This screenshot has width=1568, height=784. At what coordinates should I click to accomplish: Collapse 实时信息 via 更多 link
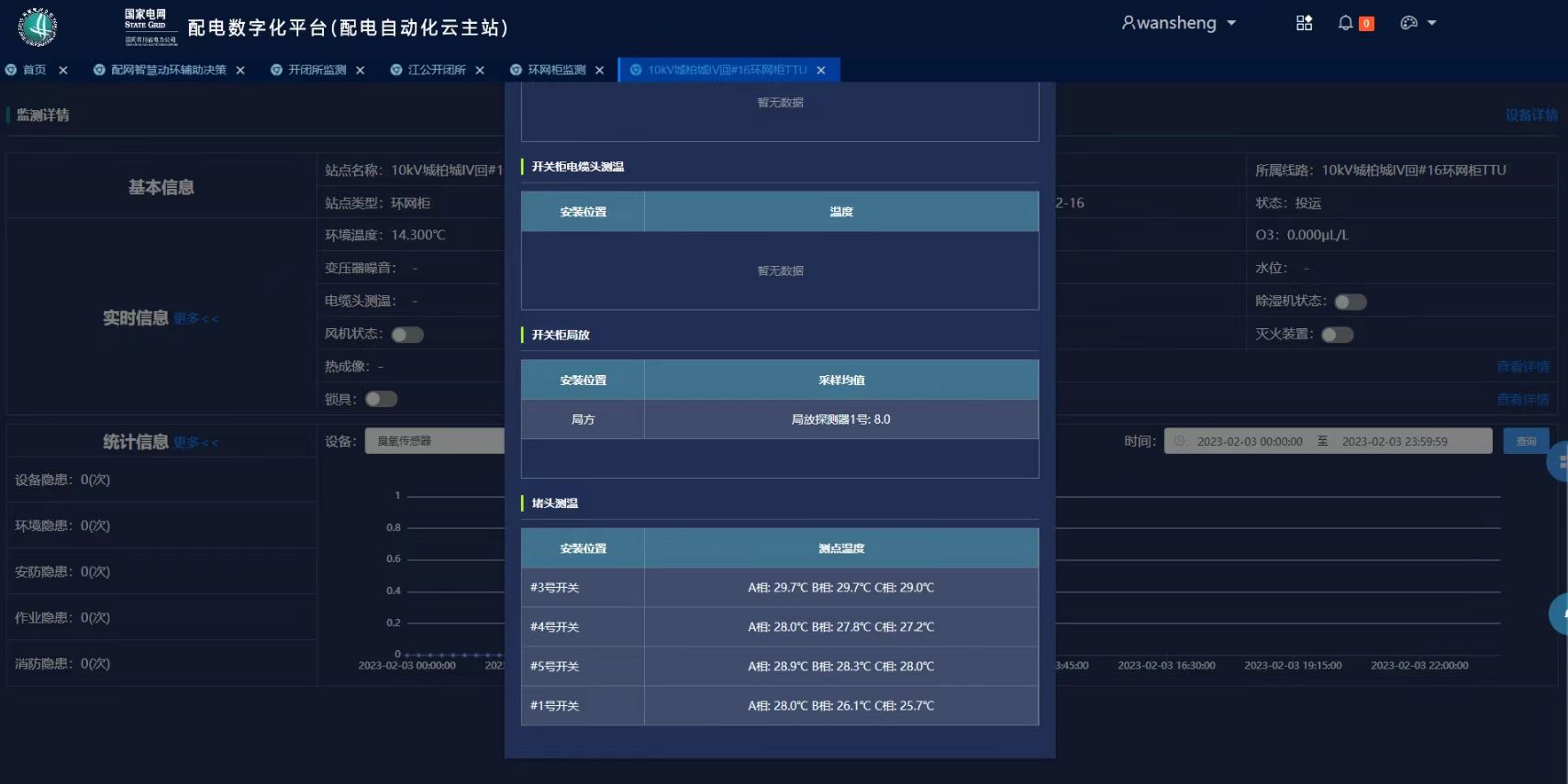coord(196,319)
